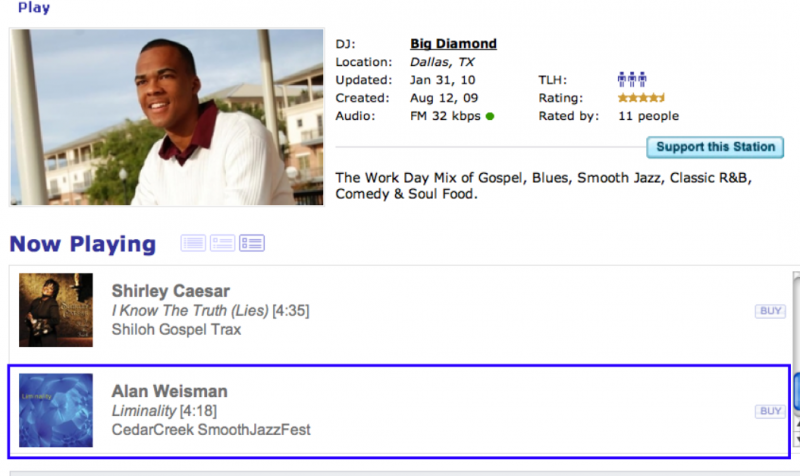Viewport: 800px width, 476px height.
Task: Click the Support this Station button
Action: [715, 147]
